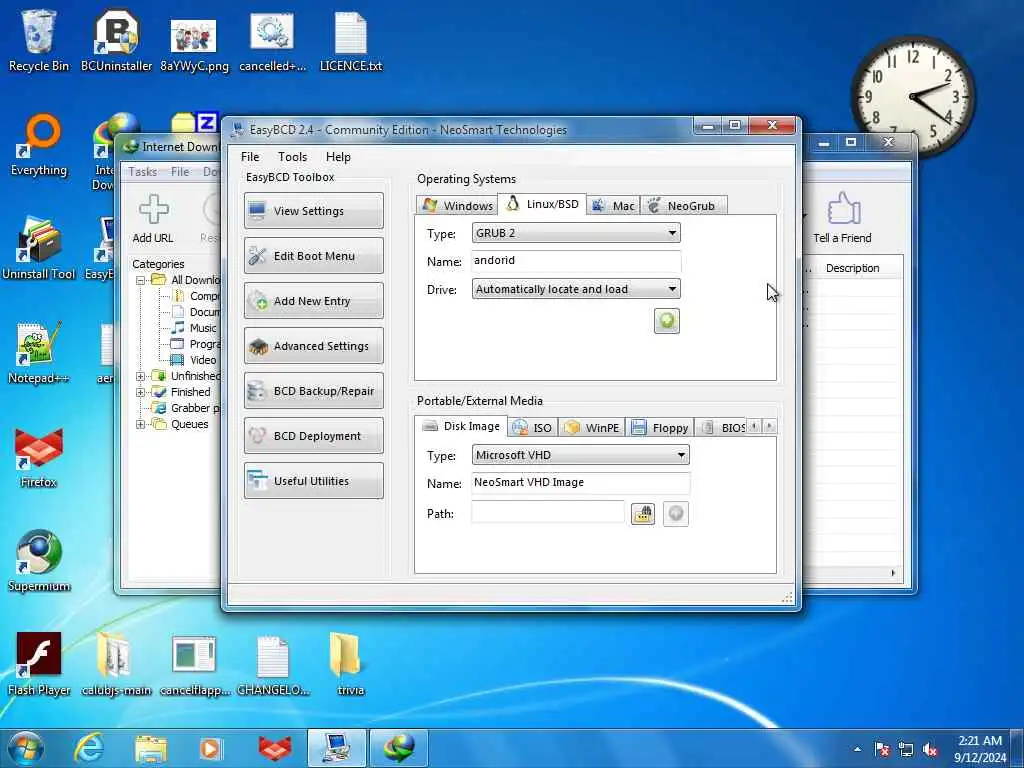The image size is (1024, 768).
Task: Open Useful Utilities page
Action: pyautogui.click(x=313, y=481)
